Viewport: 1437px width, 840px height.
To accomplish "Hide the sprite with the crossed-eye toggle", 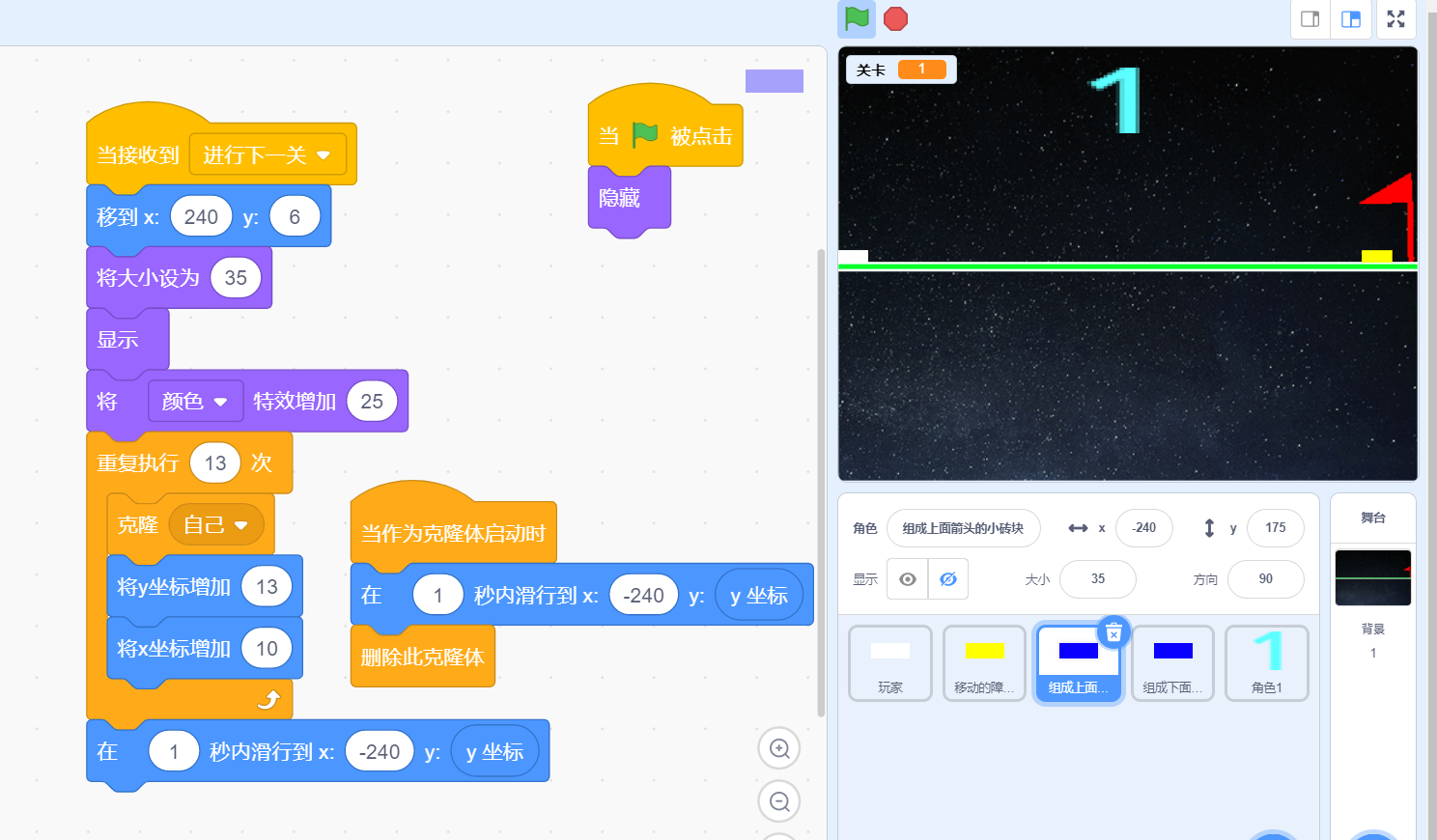I will [x=947, y=578].
